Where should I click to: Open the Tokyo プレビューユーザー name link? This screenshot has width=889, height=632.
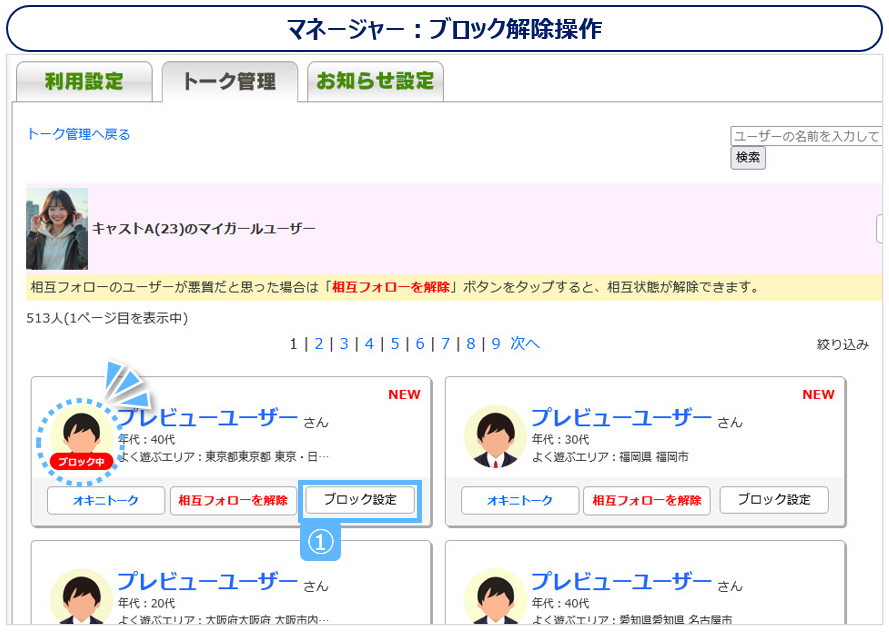click(208, 418)
